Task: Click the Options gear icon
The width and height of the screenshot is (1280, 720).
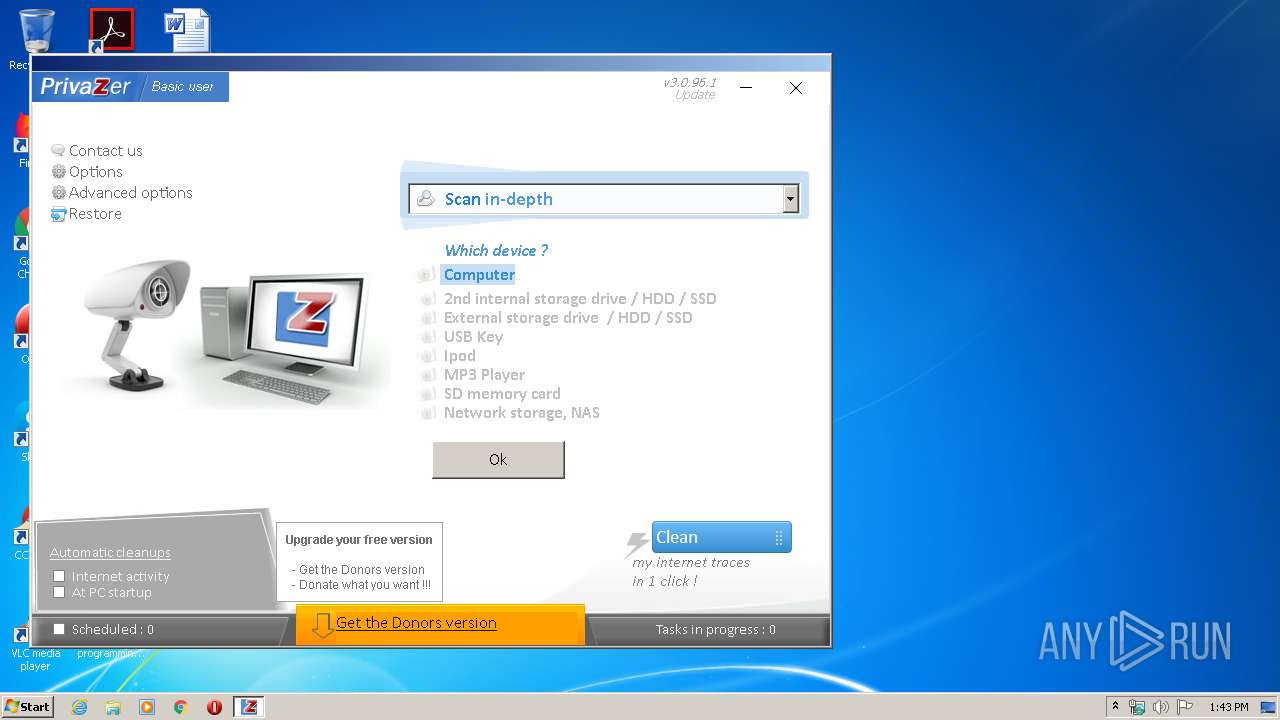Action: pos(58,172)
